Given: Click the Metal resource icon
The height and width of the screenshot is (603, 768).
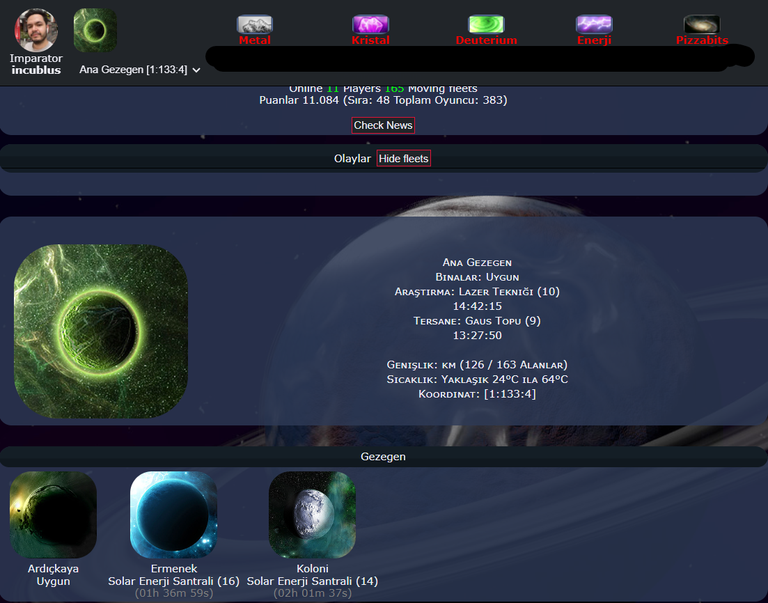Looking at the screenshot, I should pyautogui.click(x=255, y=24).
